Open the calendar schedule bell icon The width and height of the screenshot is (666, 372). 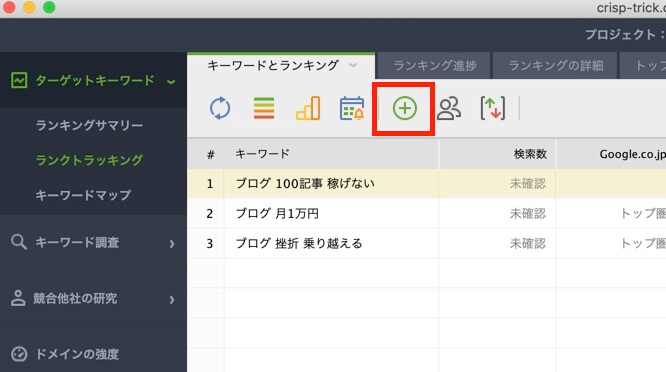point(352,108)
